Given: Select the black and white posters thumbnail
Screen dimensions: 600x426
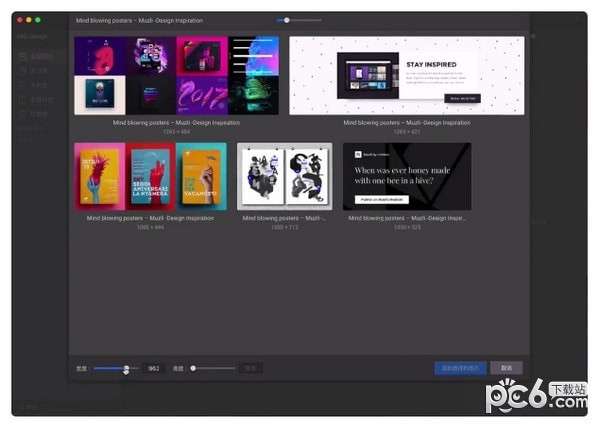Looking at the screenshot, I should click(284, 176).
